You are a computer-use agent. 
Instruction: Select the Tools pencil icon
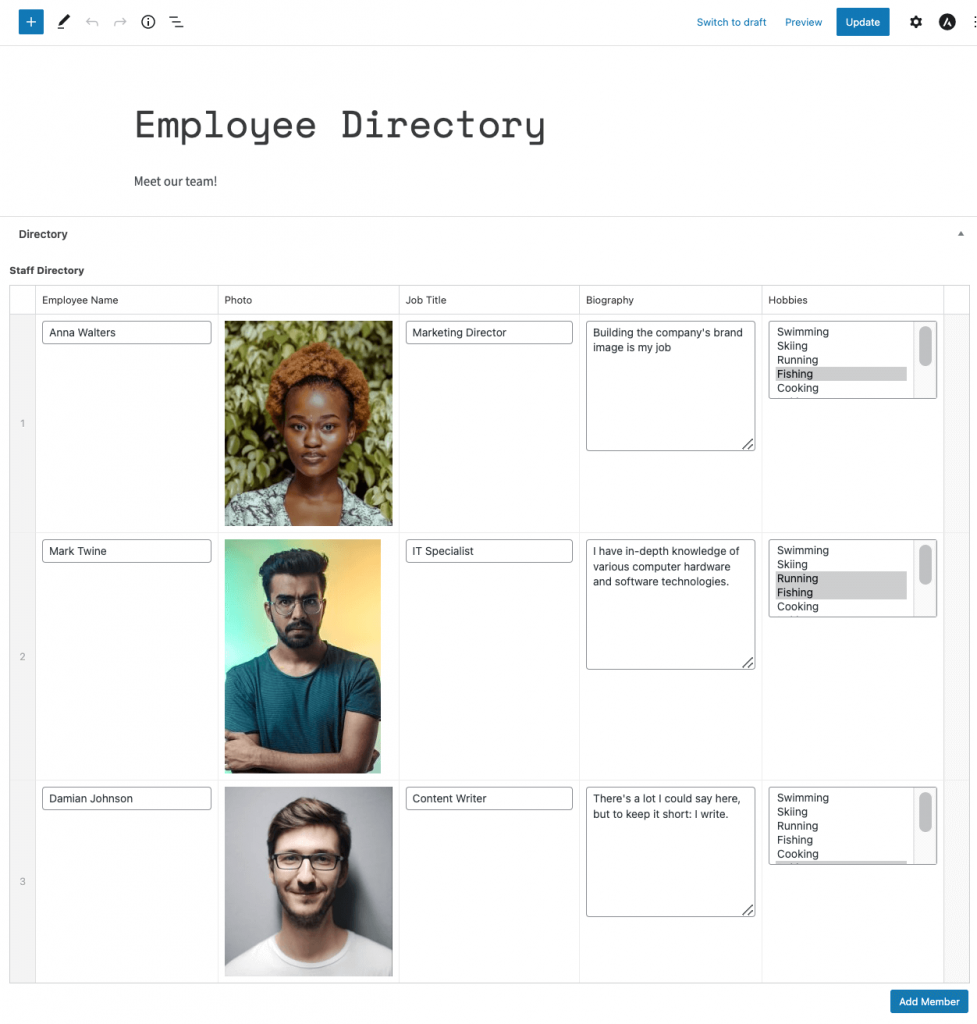63,22
